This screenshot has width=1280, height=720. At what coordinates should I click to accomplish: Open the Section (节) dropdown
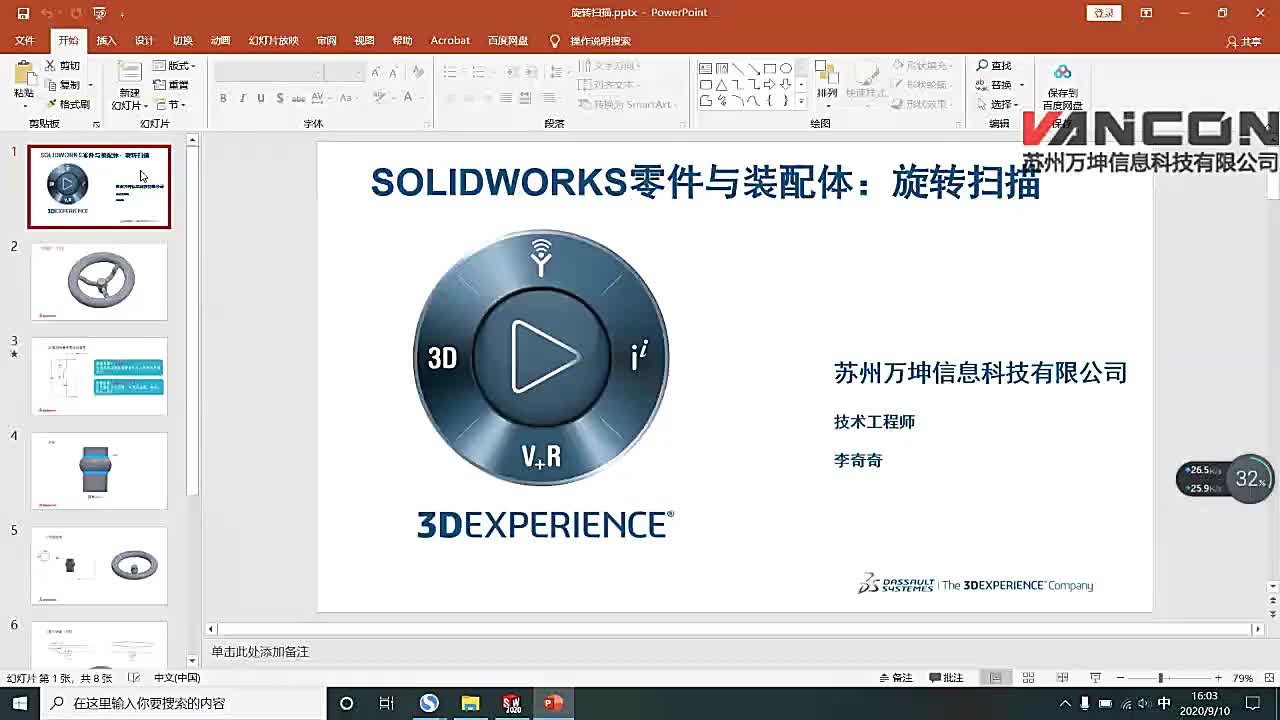click(170, 104)
